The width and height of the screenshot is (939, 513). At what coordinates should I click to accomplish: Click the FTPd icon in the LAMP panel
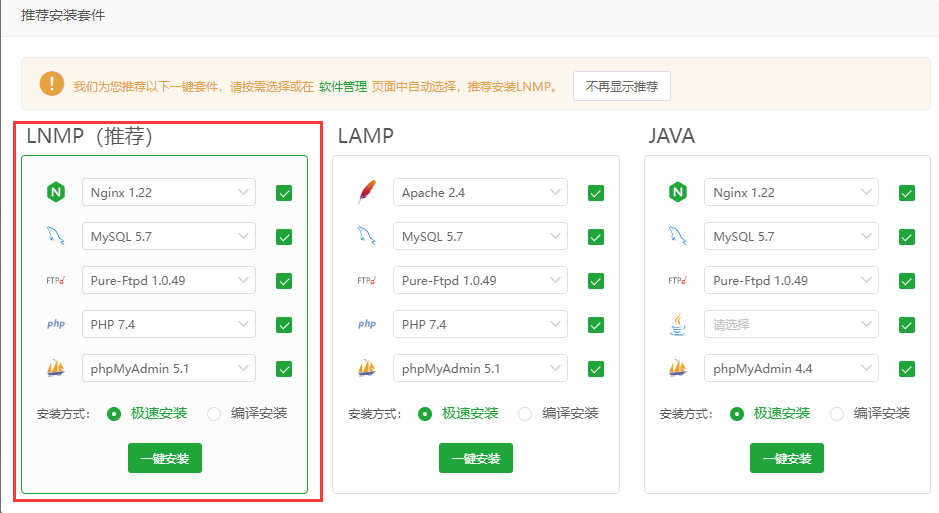[x=366, y=280]
